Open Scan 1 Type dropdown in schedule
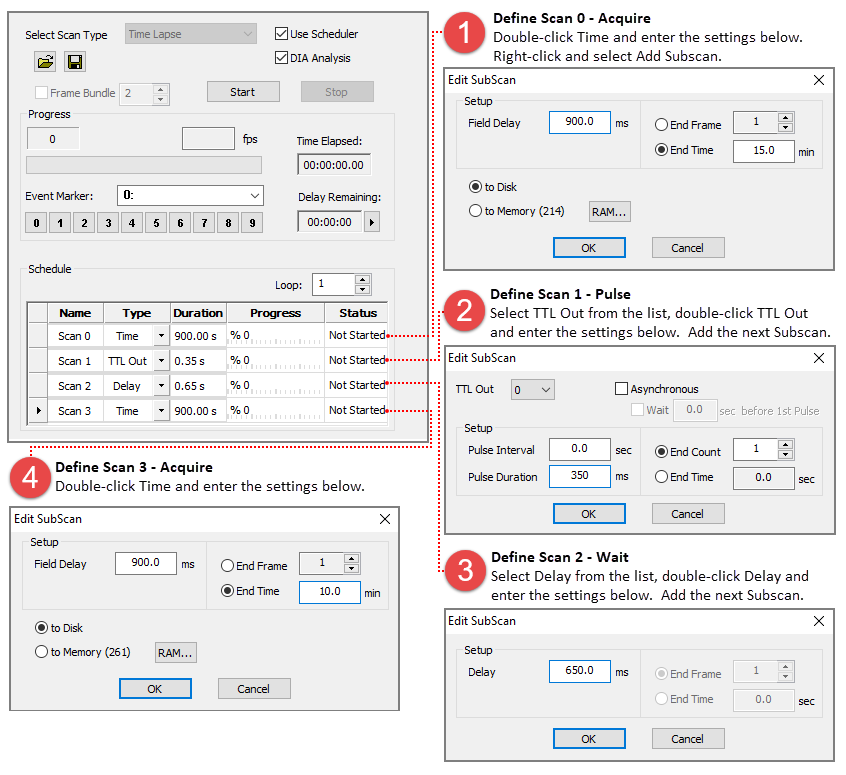This screenshot has height=775, width=846. point(161,361)
